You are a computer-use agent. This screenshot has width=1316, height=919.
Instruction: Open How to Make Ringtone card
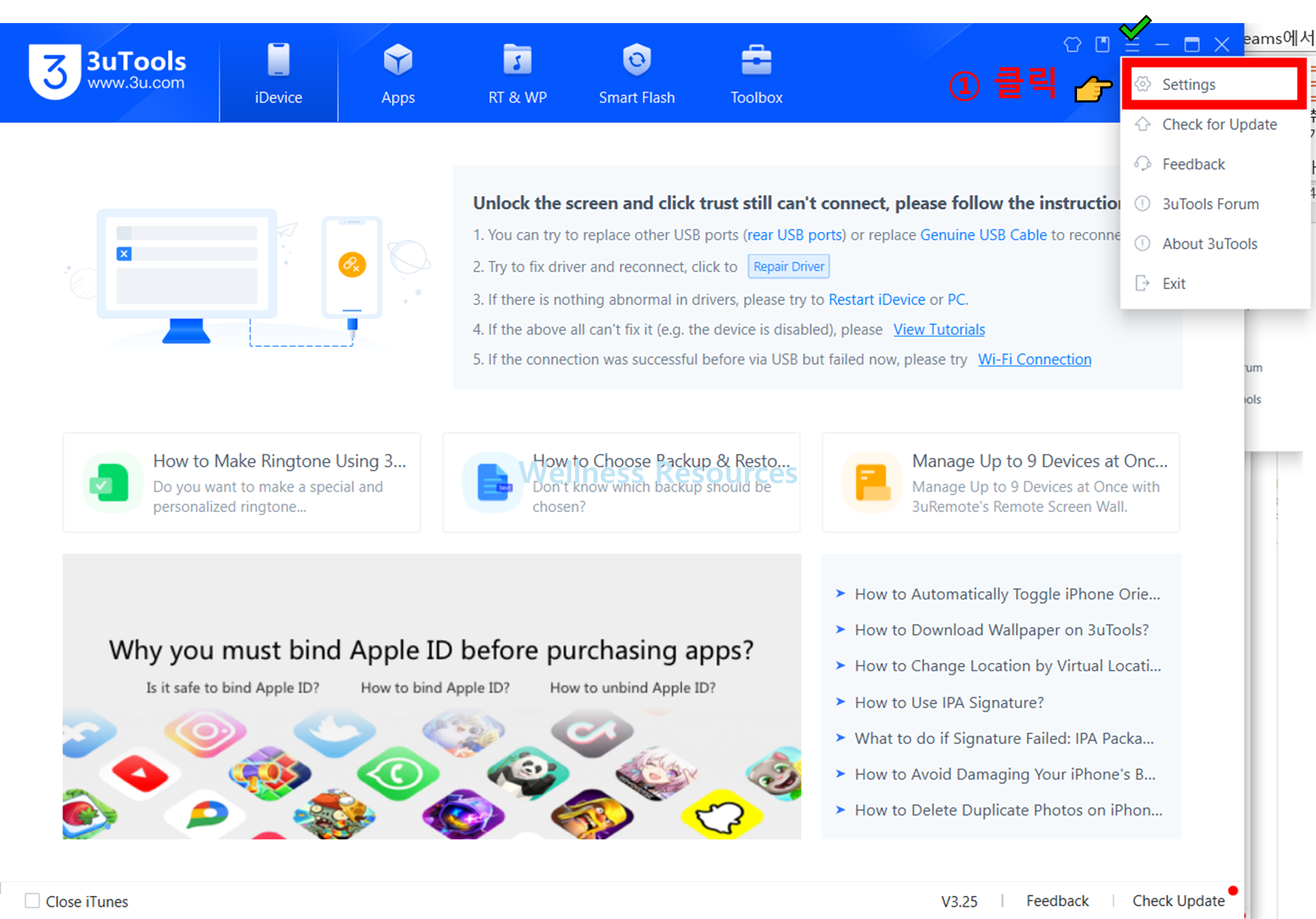click(x=242, y=483)
